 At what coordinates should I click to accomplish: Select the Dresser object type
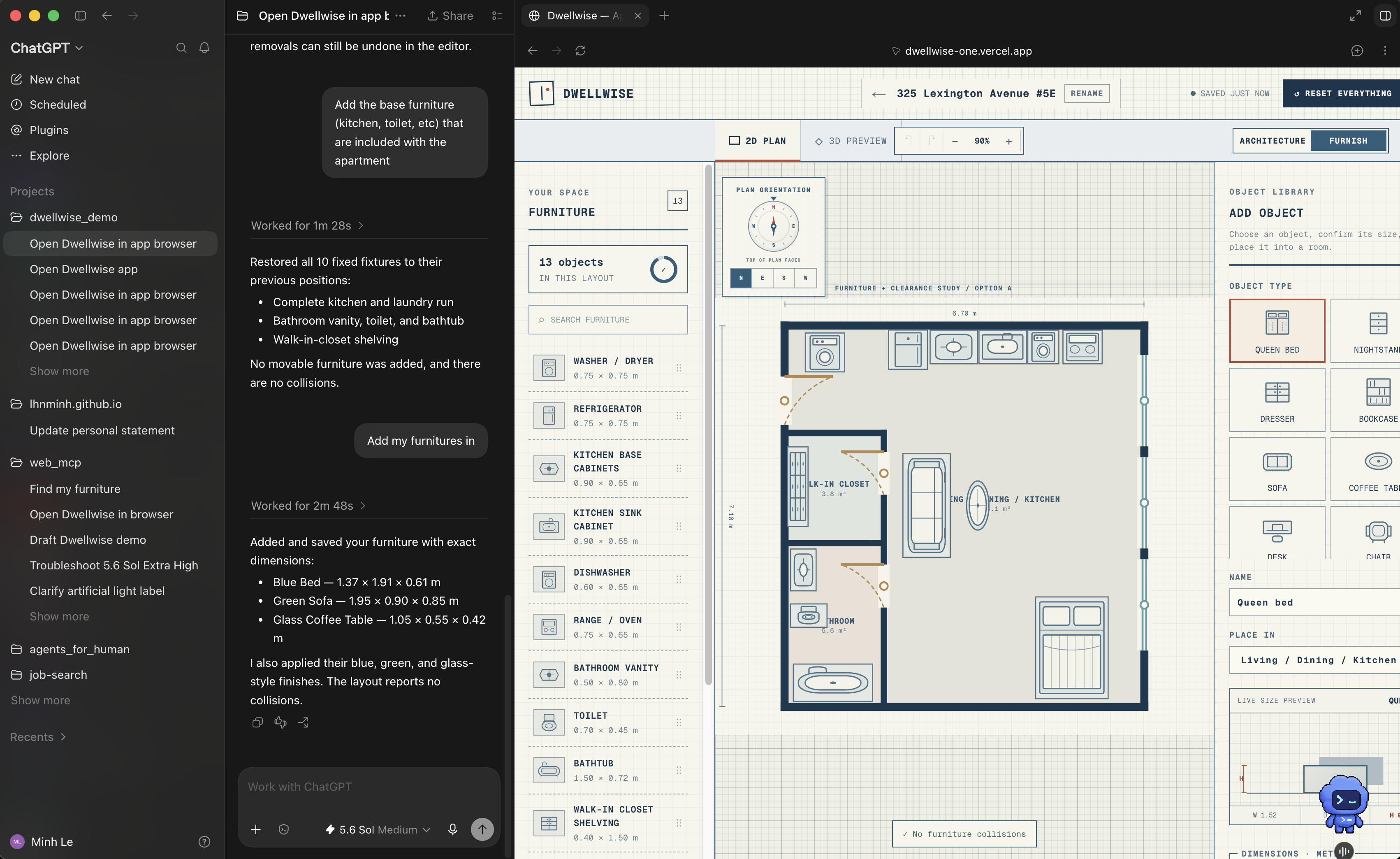tap(1277, 399)
